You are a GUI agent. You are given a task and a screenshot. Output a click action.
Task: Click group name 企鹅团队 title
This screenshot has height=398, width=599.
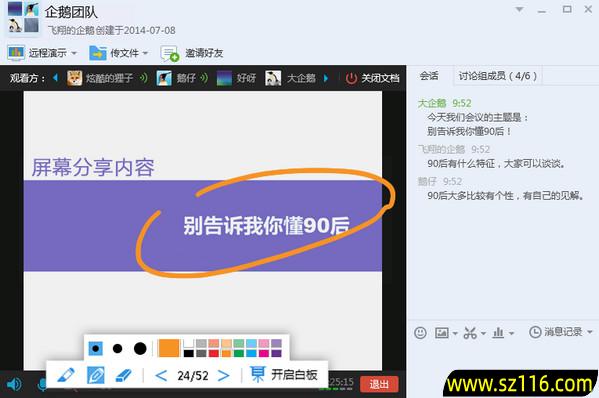point(71,12)
